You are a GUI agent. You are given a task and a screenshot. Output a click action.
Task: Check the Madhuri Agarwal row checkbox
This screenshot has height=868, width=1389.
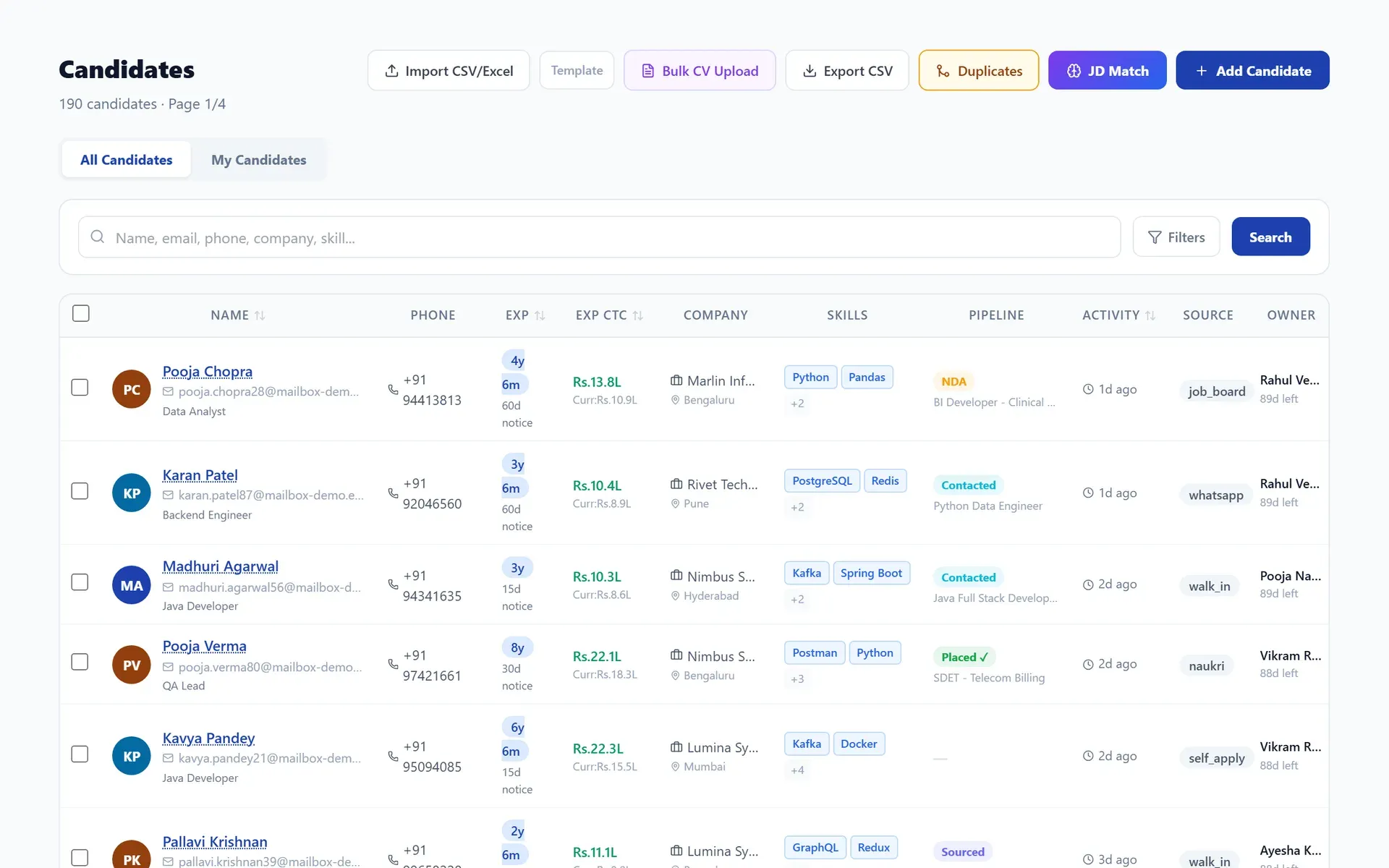coord(80,582)
